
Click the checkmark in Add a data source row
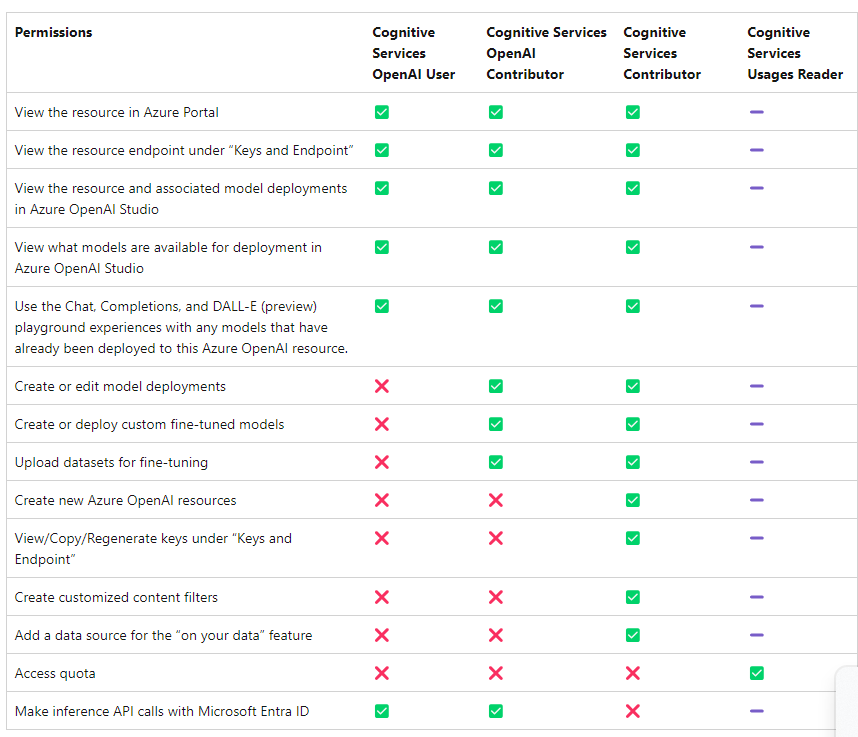click(633, 635)
